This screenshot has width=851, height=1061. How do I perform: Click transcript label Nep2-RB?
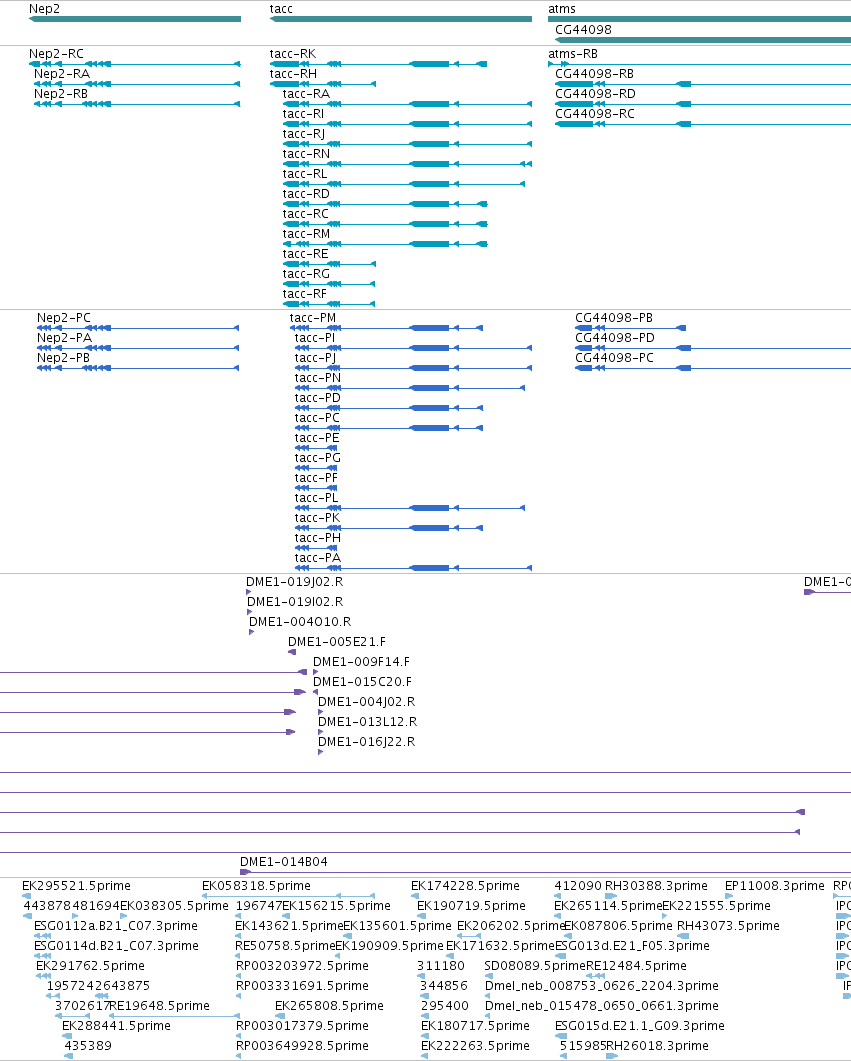(61, 93)
